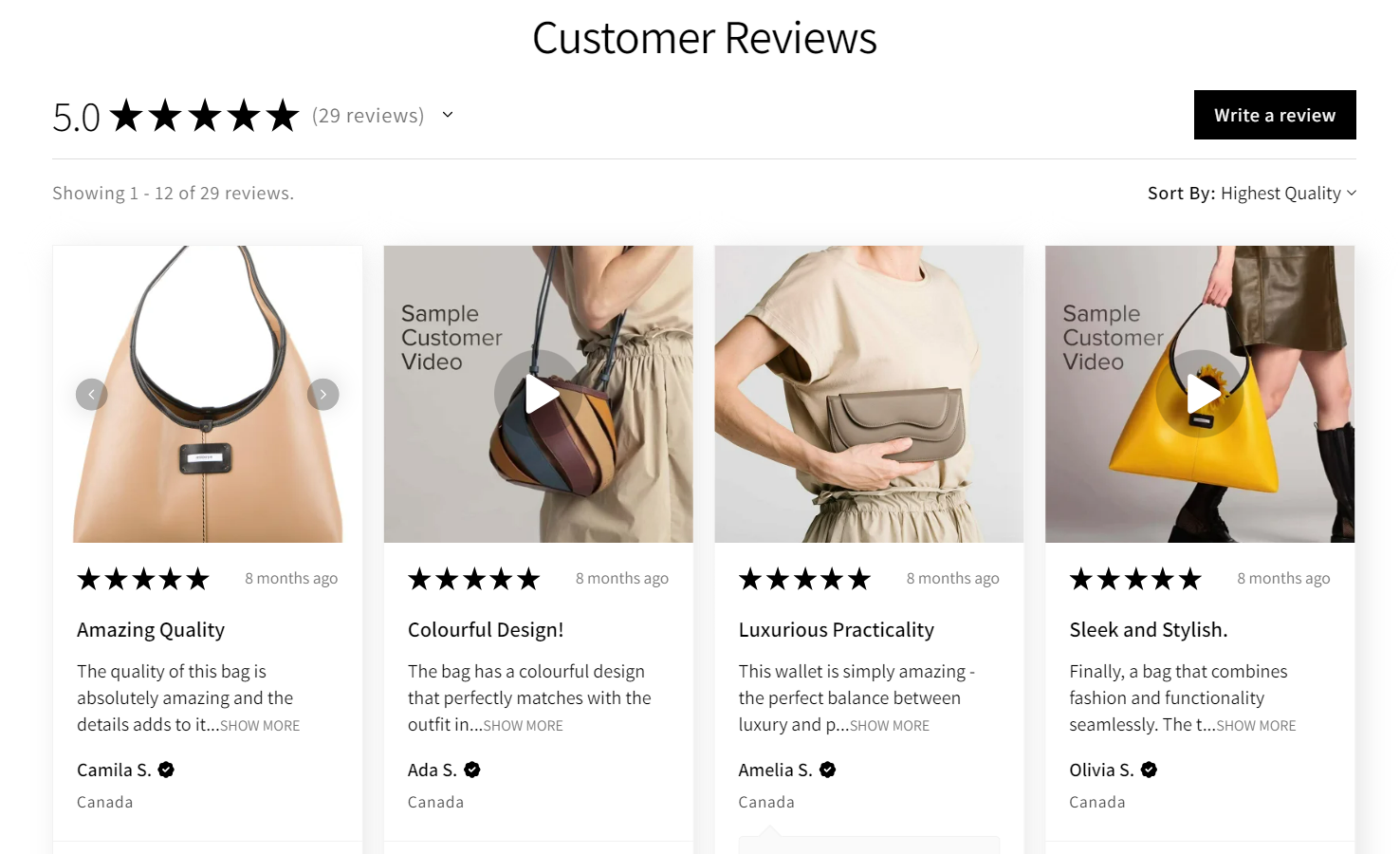The image size is (1400, 854).
Task: Click the verified badge beside Amelia S.
Action: click(826, 770)
